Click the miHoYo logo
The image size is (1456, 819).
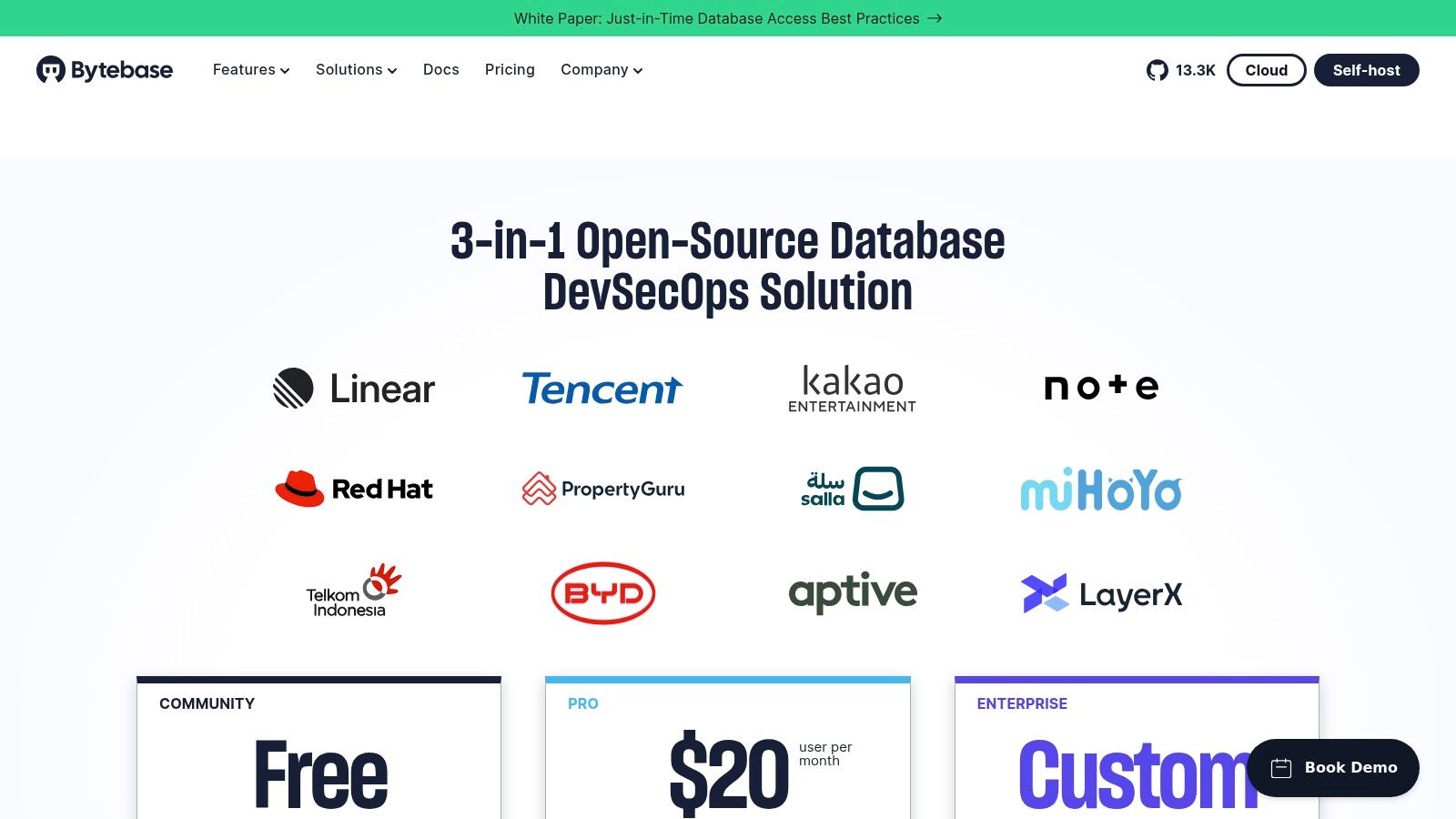point(1101,490)
